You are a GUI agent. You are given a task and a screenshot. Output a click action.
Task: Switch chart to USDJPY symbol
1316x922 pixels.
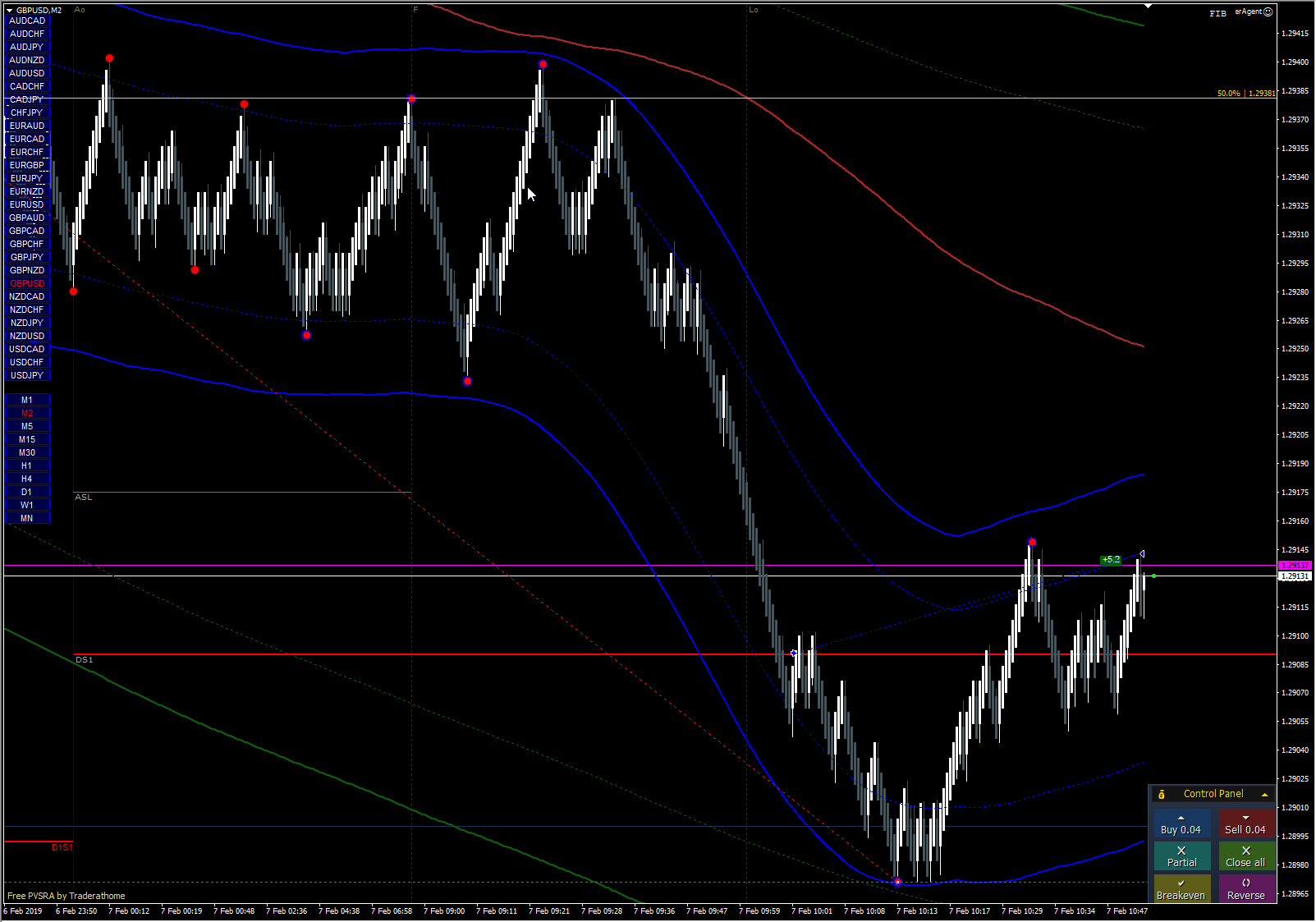(x=27, y=375)
